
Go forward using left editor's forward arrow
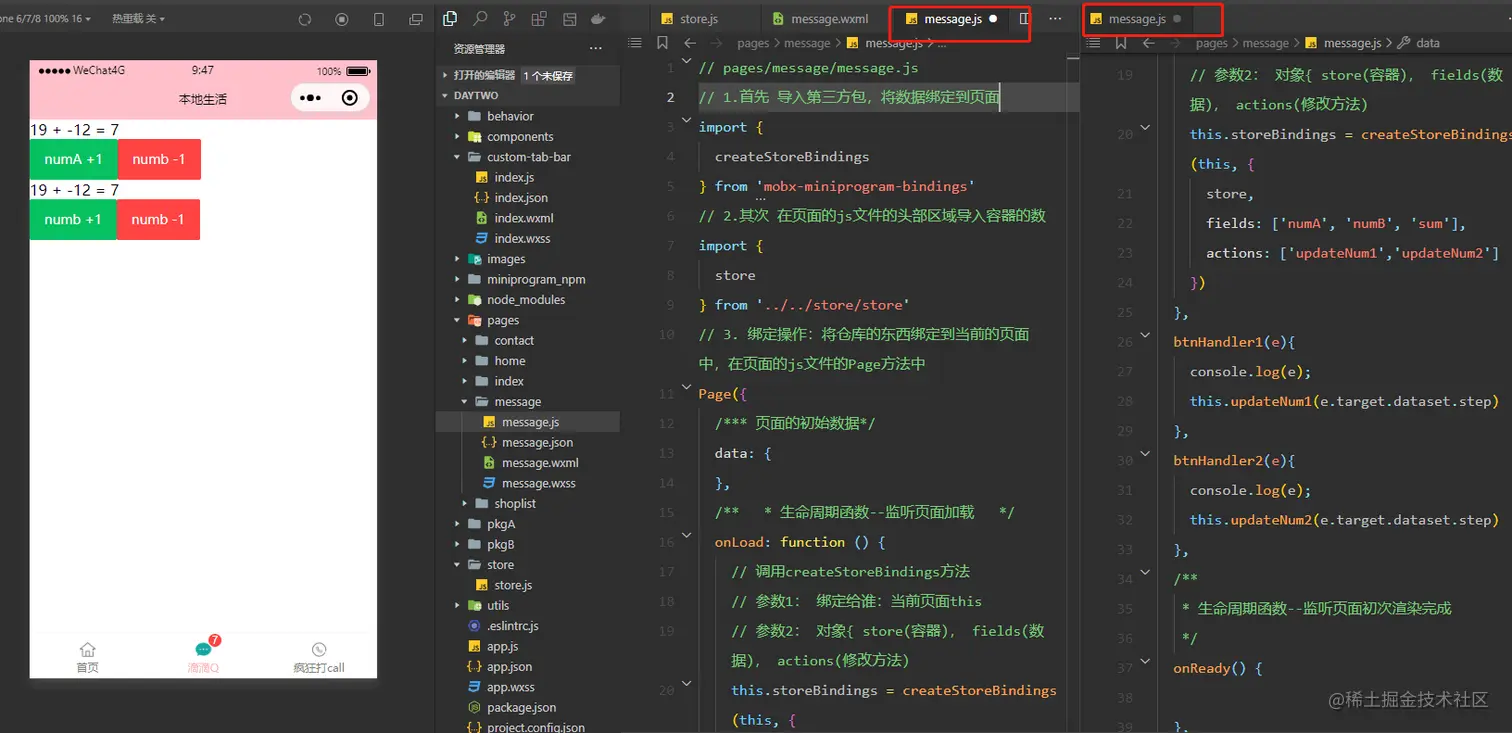pyautogui.click(x=716, y=43)
